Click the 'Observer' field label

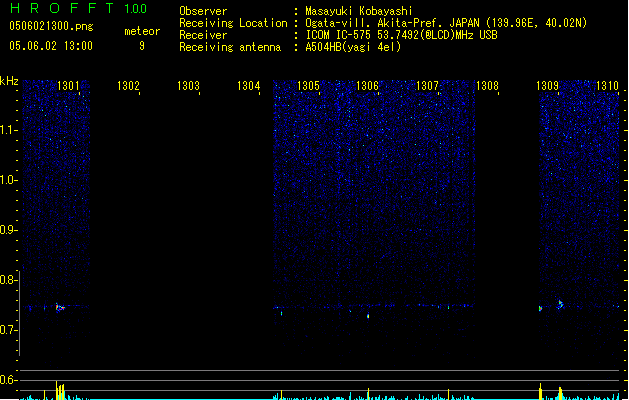203,11
